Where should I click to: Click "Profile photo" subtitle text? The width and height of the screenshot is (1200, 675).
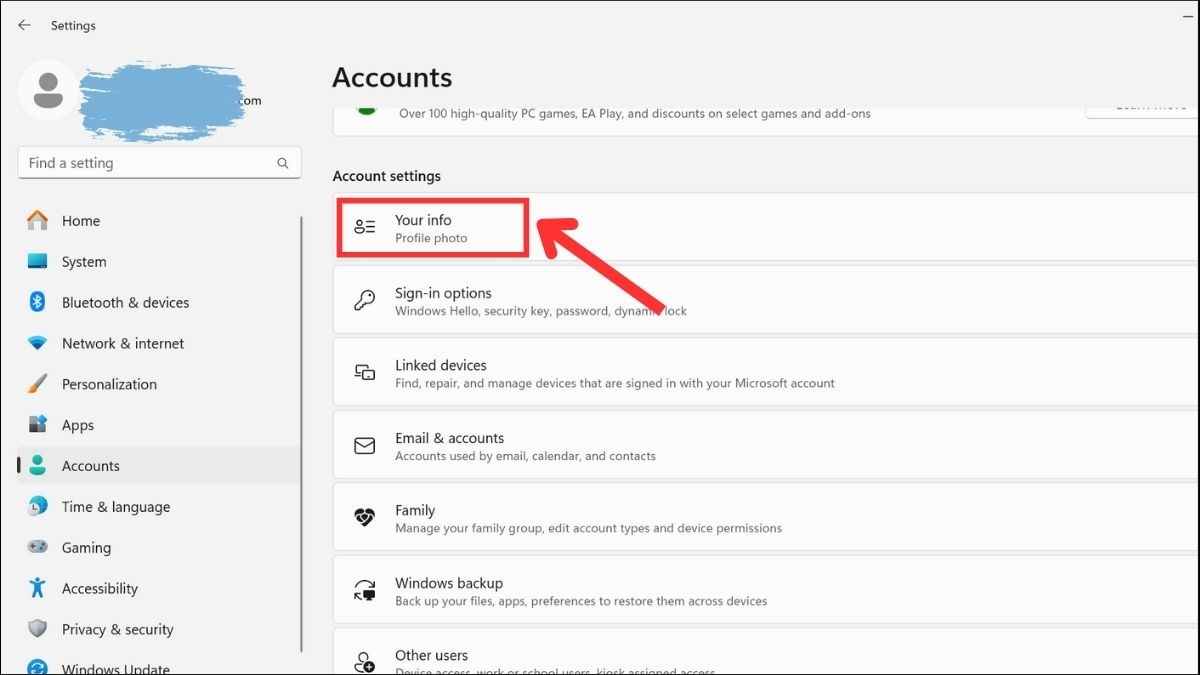pos(431,238)
